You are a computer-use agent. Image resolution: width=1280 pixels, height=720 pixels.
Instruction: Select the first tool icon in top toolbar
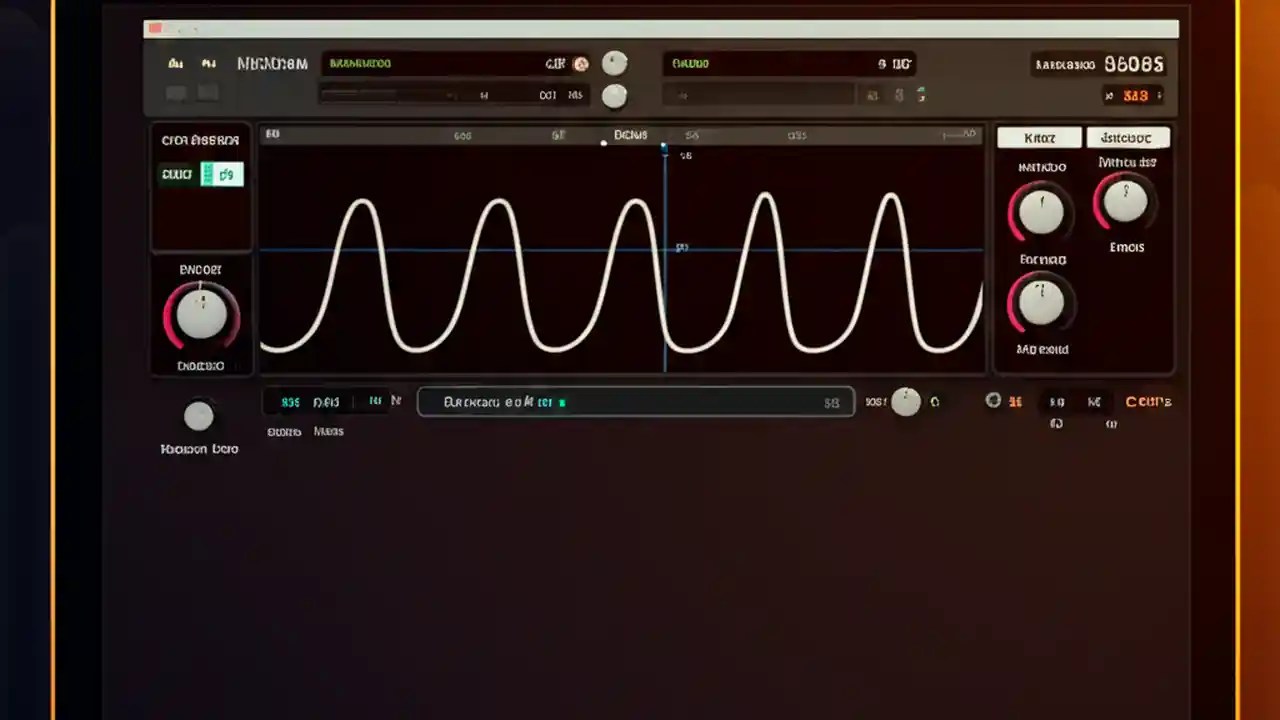[176, 63]
